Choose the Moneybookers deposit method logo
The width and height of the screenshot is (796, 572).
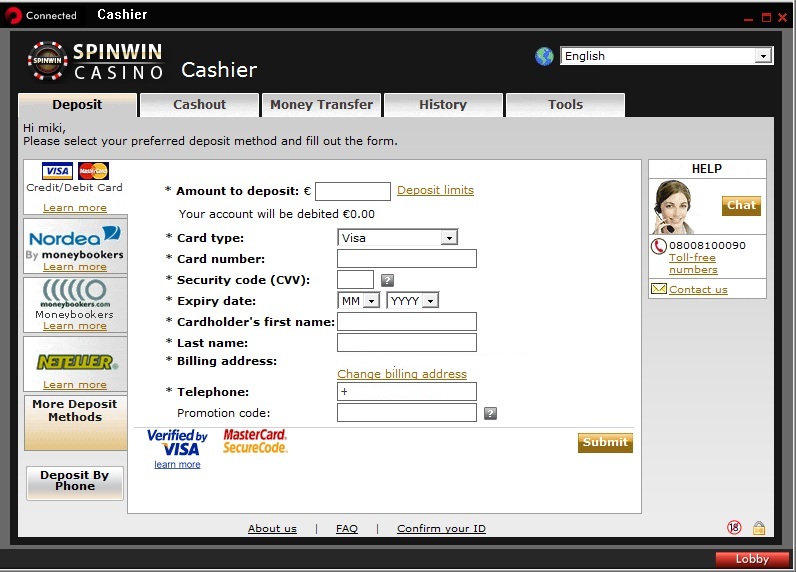(75, 294)
